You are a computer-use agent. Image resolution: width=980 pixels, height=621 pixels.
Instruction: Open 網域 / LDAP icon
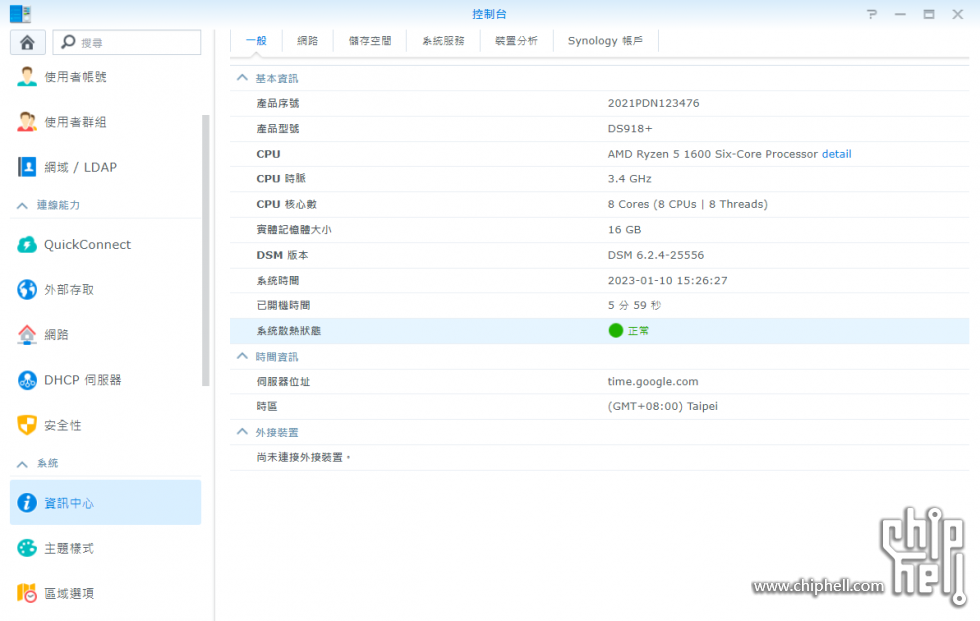point(27,167)
